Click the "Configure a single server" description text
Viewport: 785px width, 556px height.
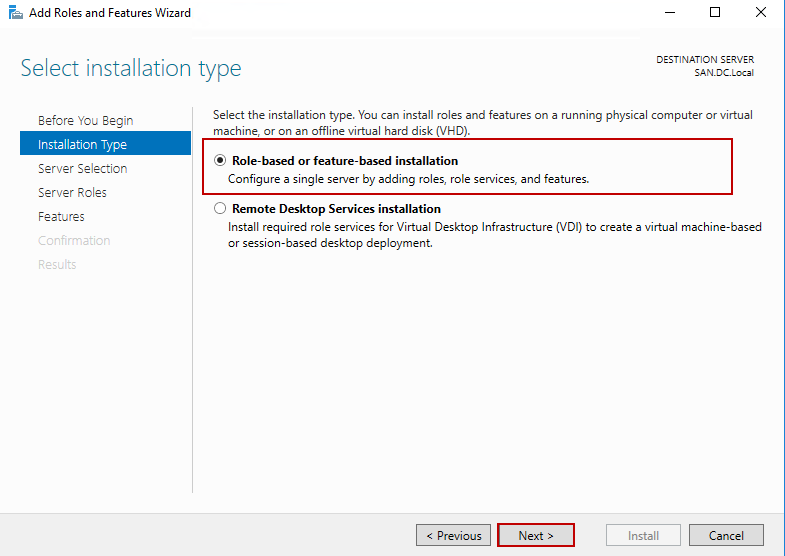point(408,180)
